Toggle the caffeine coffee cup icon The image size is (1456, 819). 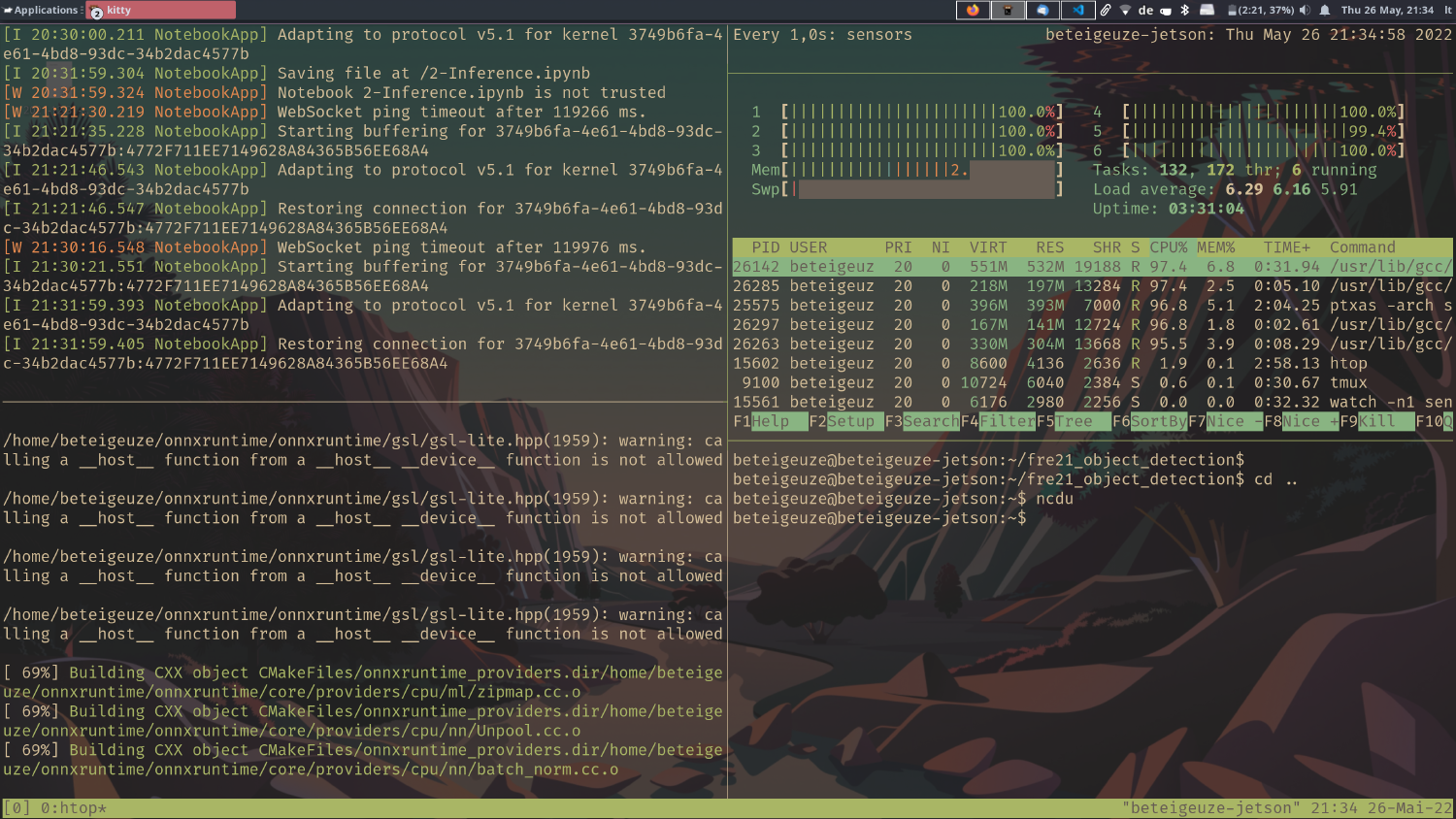coord(1166,10)
